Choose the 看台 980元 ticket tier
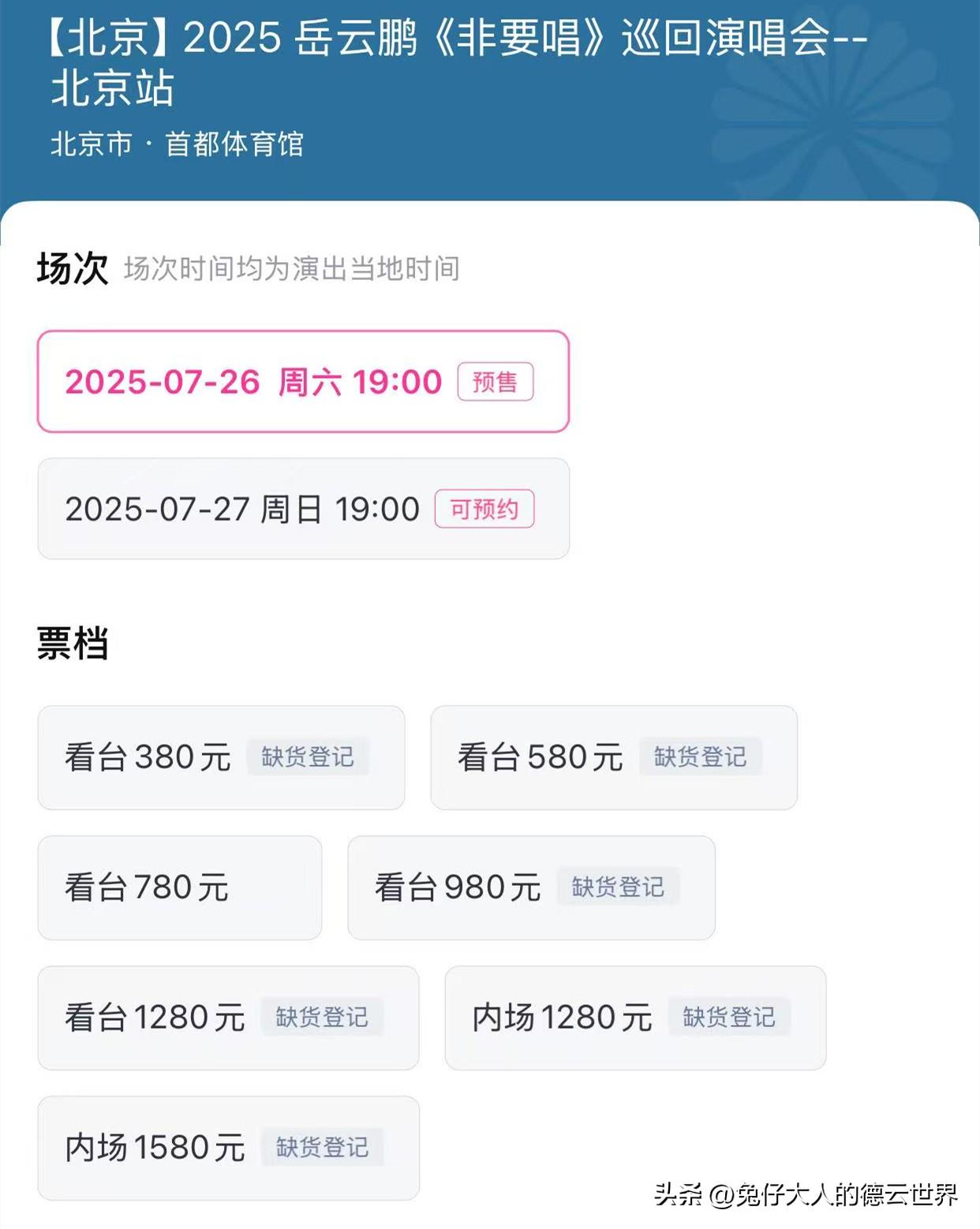 531,887
